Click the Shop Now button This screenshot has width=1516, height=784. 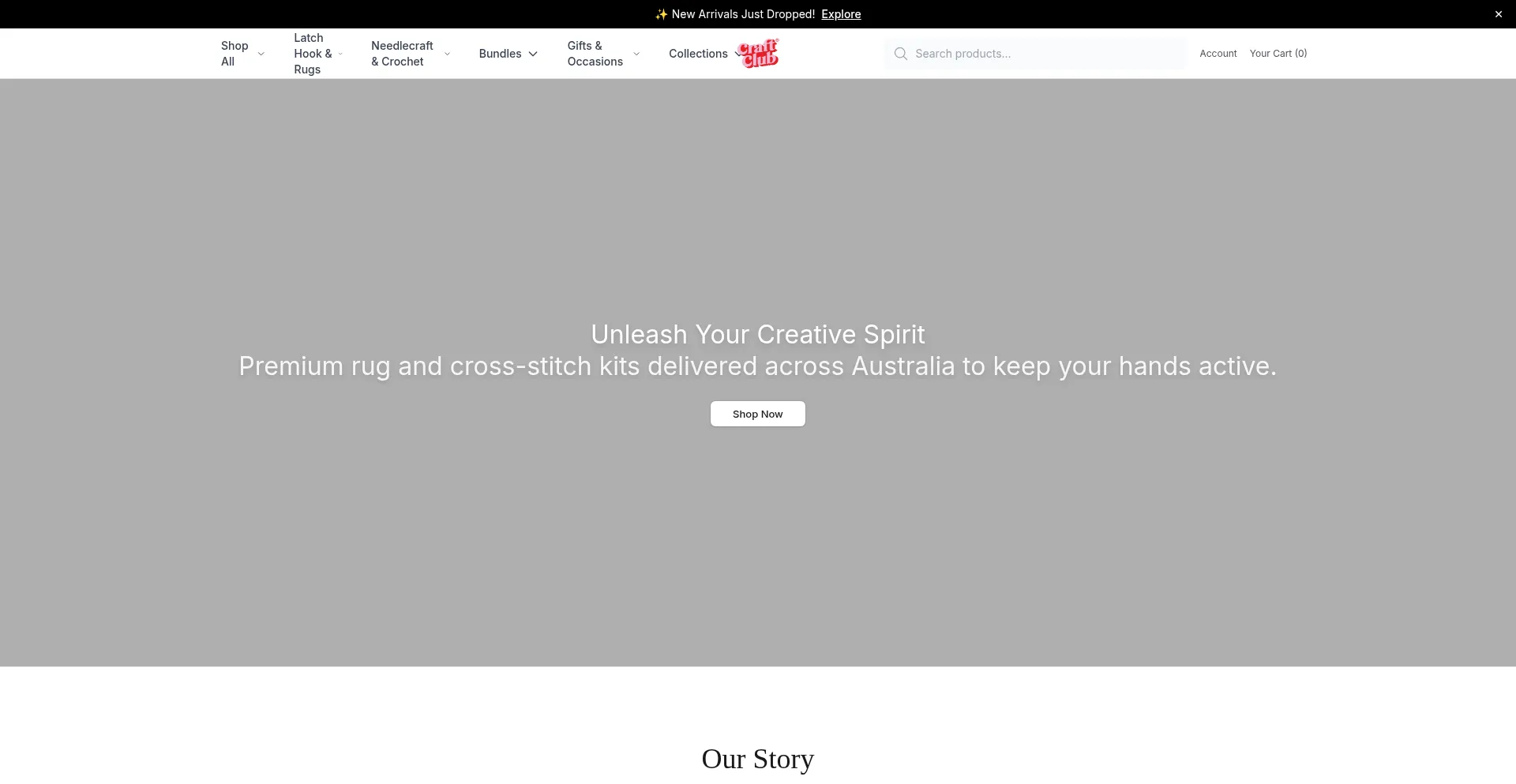(x=758, y=414)
